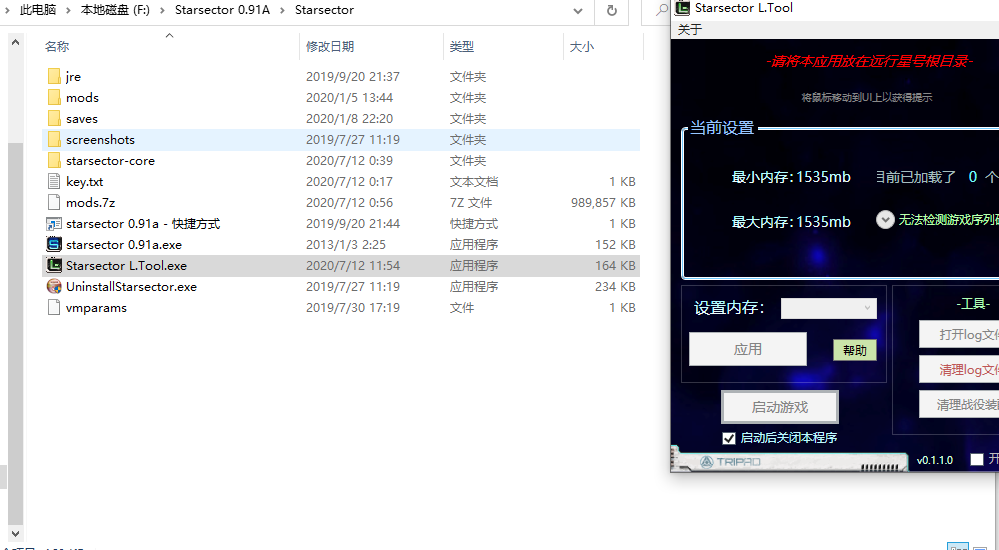The height and width of the screenshot is (550, 999).
Task: Open the 设置内存 memory dropdown
Action: 828,308
